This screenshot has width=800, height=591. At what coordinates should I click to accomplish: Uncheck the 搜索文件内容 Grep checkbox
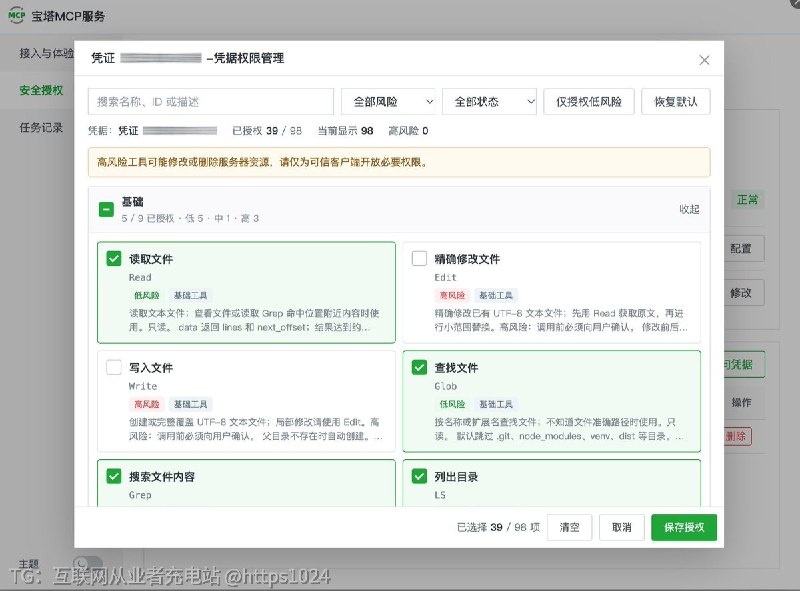(x=114, y=476)
